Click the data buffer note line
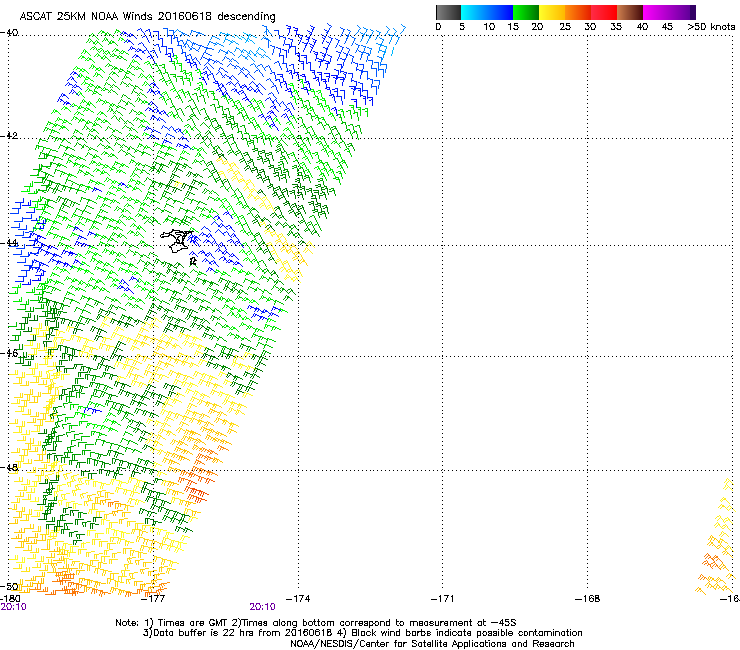This screenshot has width=740, height=650. [362, 633]
